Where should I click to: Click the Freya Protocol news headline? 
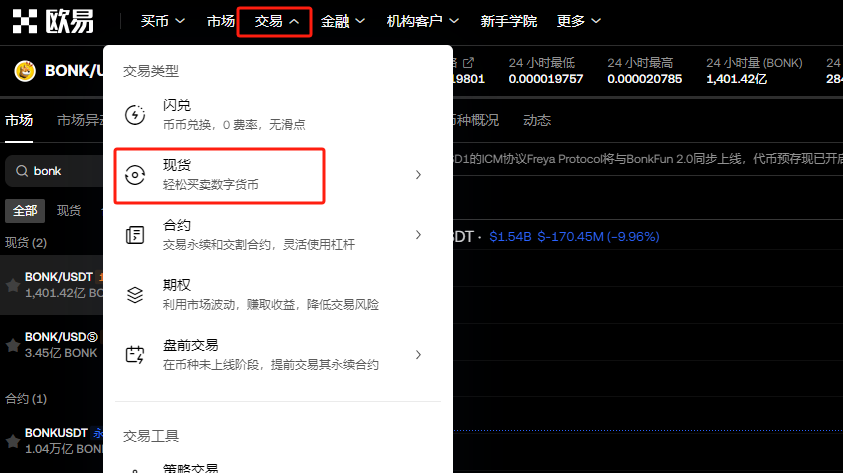point(648,159)
